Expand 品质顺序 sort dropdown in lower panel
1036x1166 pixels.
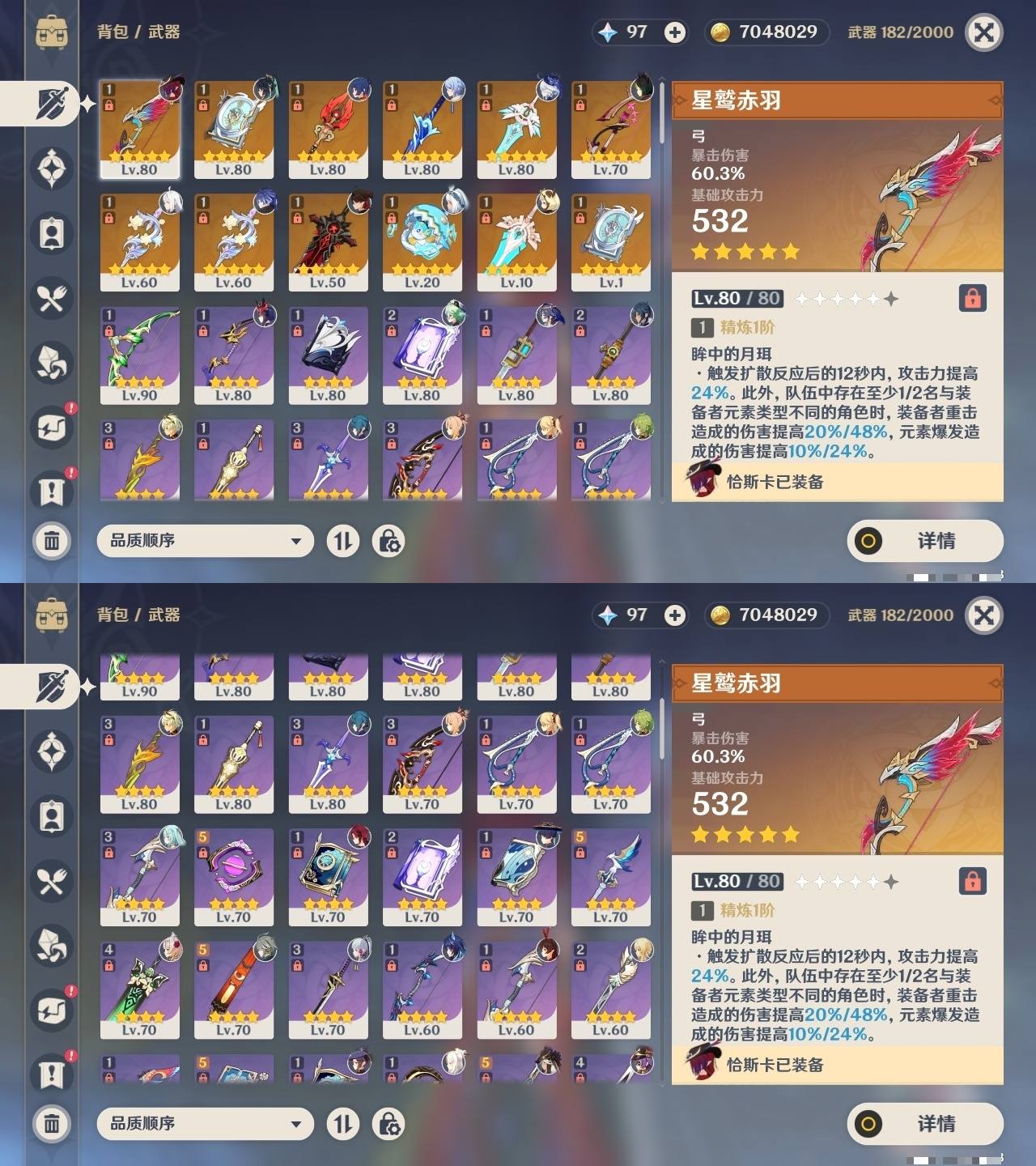pos(206,1124)
